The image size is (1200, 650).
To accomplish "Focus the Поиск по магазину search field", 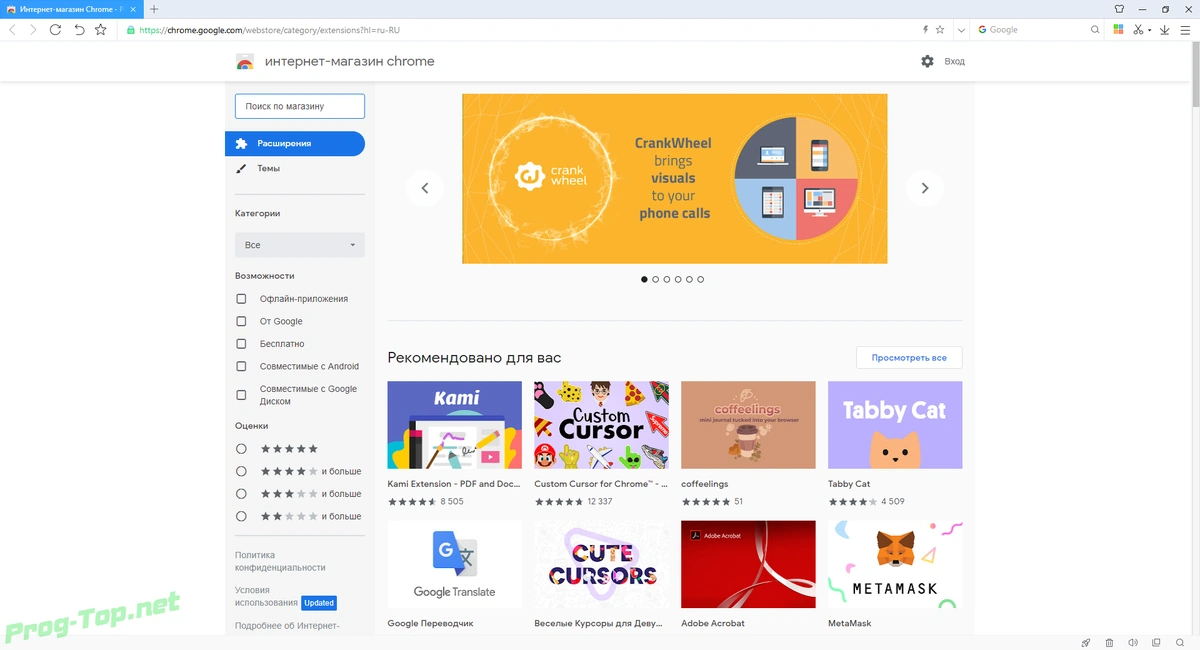I will (x=300, y=106).
